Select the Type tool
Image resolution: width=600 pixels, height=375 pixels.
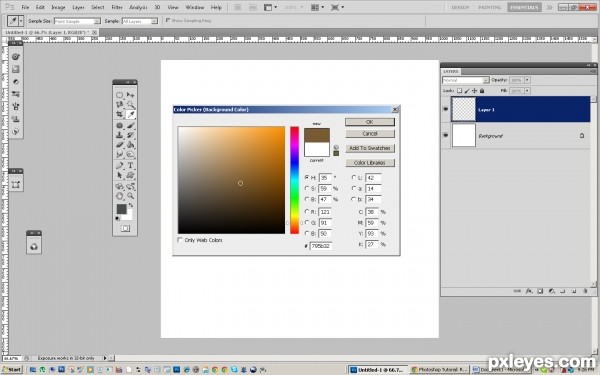[x=130, y=165]
